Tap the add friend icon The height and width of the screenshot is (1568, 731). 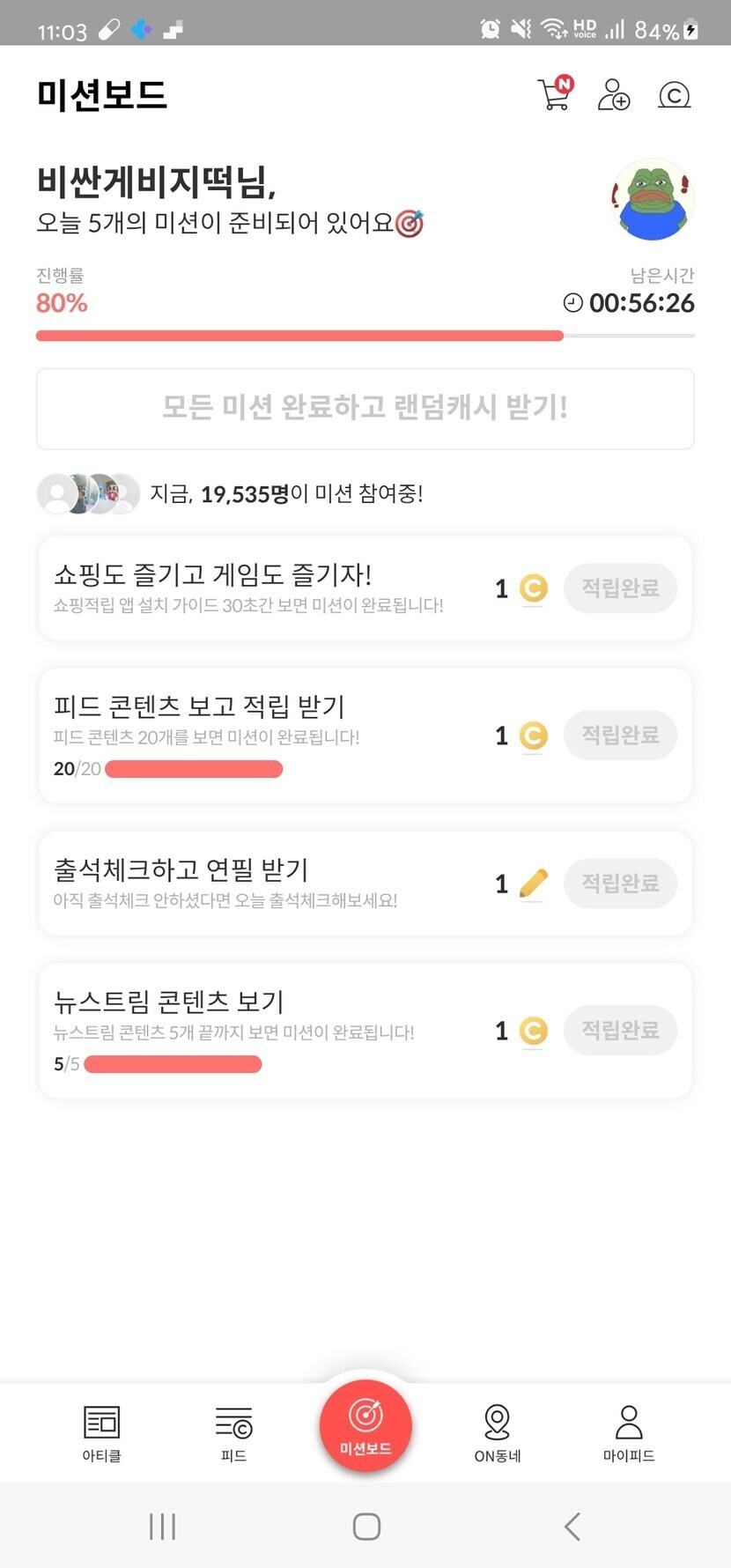point(614,94)
